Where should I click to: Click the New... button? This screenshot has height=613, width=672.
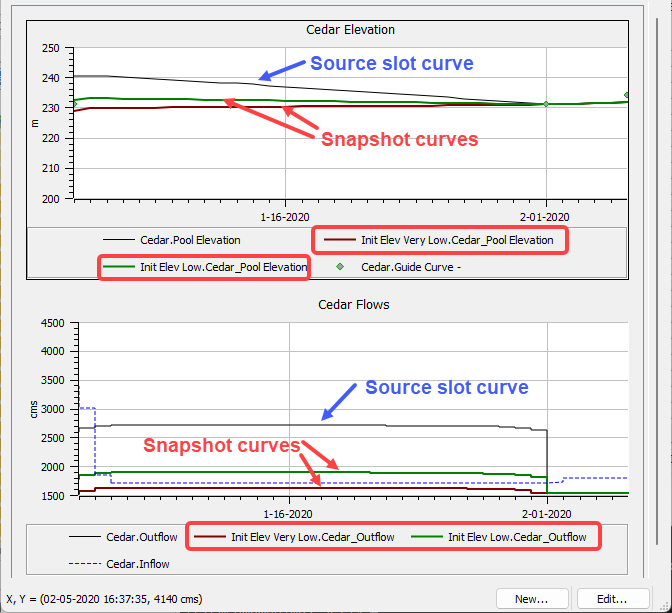click(531, 599)
